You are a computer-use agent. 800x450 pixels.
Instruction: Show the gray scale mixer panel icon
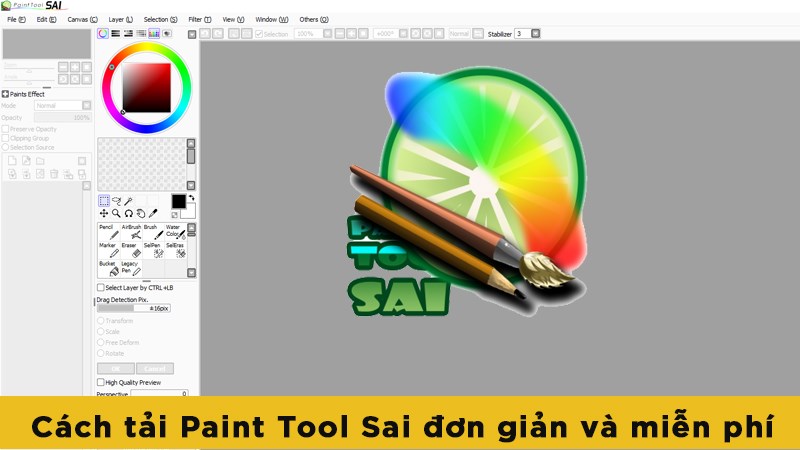pyautogui.click(x=141, y=34)
